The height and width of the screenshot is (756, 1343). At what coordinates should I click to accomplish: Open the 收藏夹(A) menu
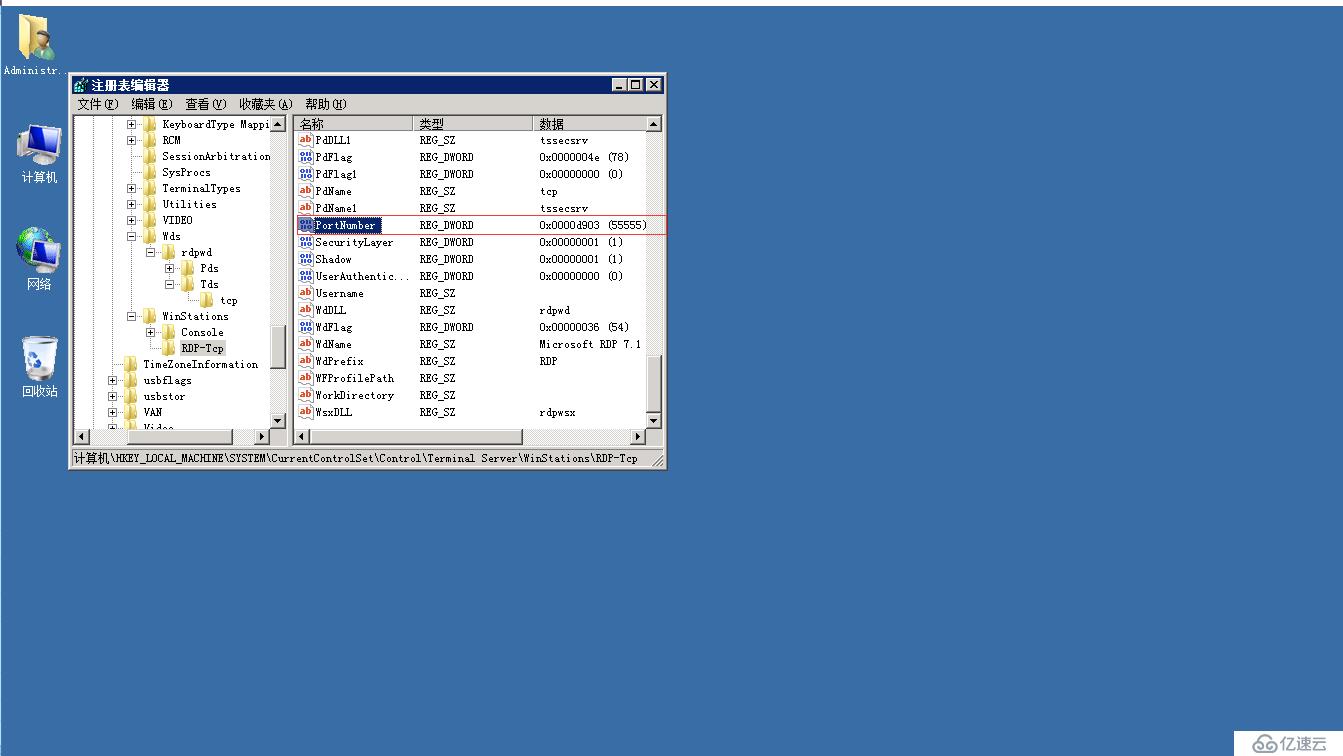[266, 104]
